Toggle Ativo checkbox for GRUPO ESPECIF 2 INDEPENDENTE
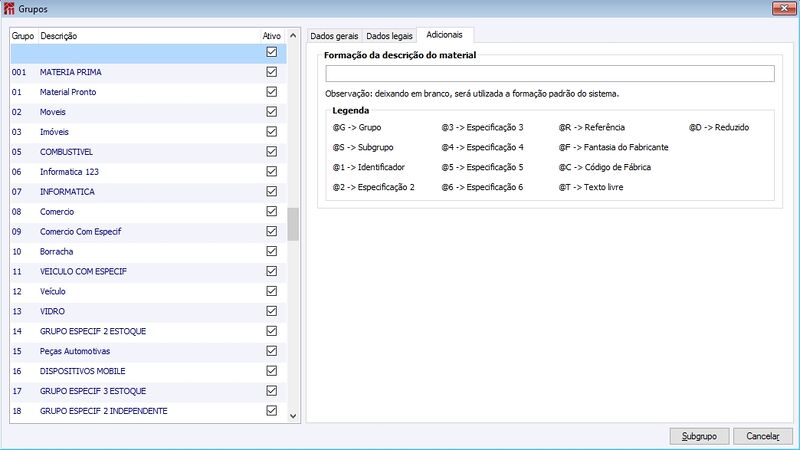 271,411
